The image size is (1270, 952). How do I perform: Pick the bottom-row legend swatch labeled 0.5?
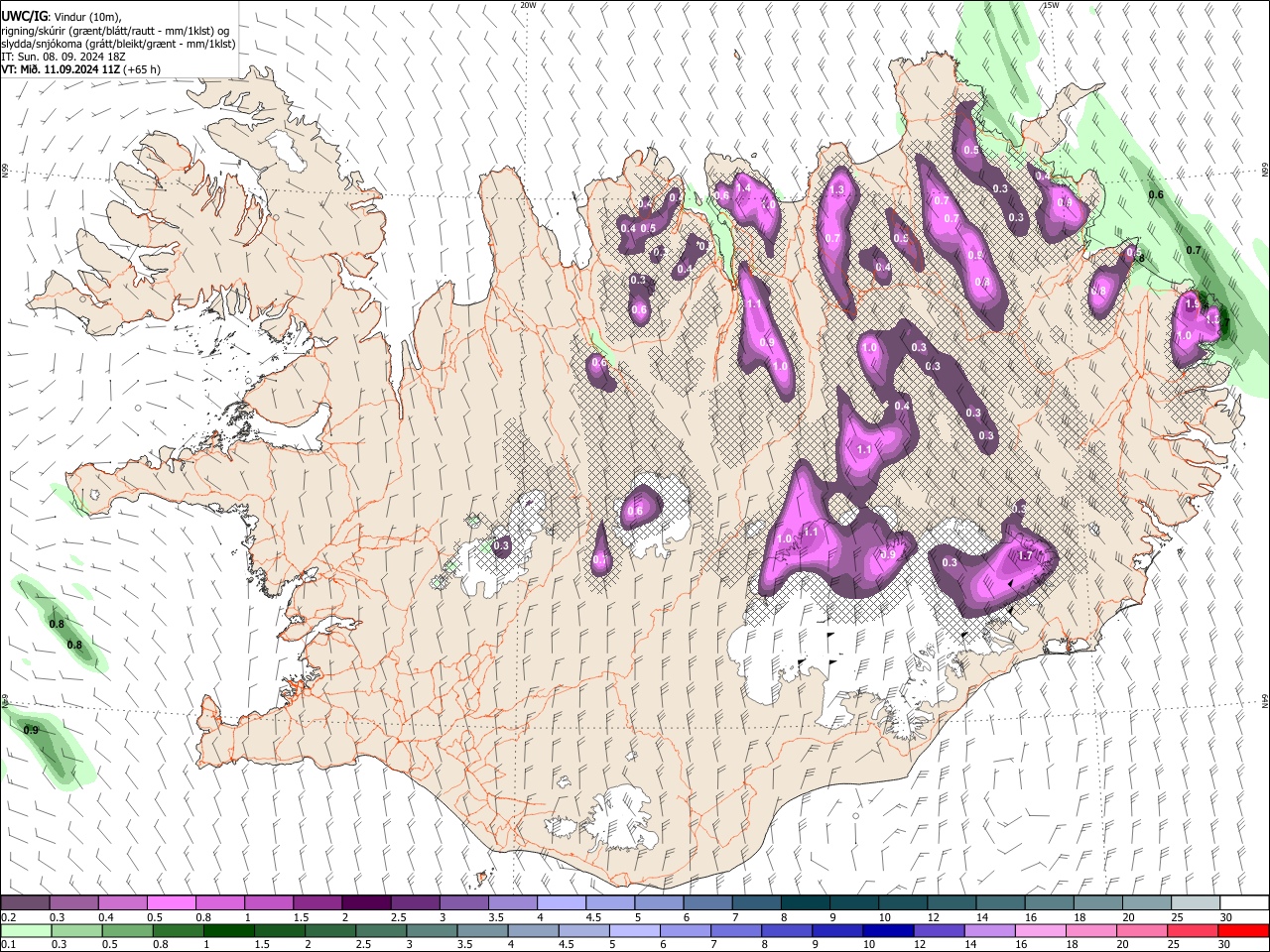tap(127, 930)
